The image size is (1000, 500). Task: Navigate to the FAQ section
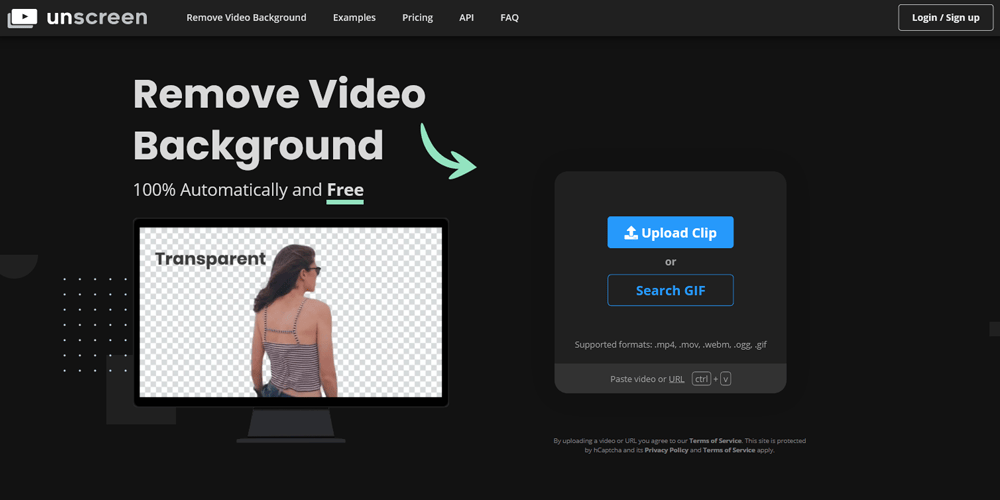tap(509, 18)
